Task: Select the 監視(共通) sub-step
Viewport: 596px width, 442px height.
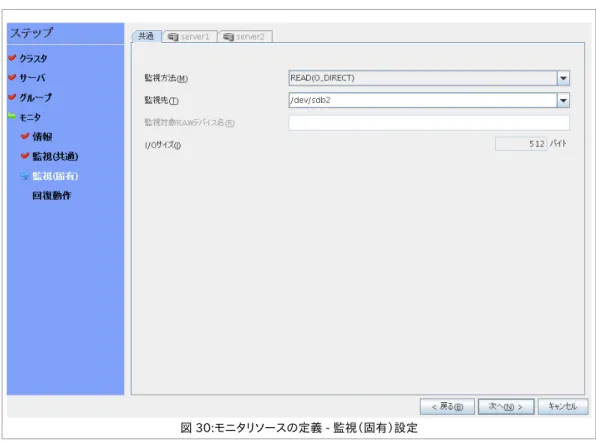Action: [55, 157]
